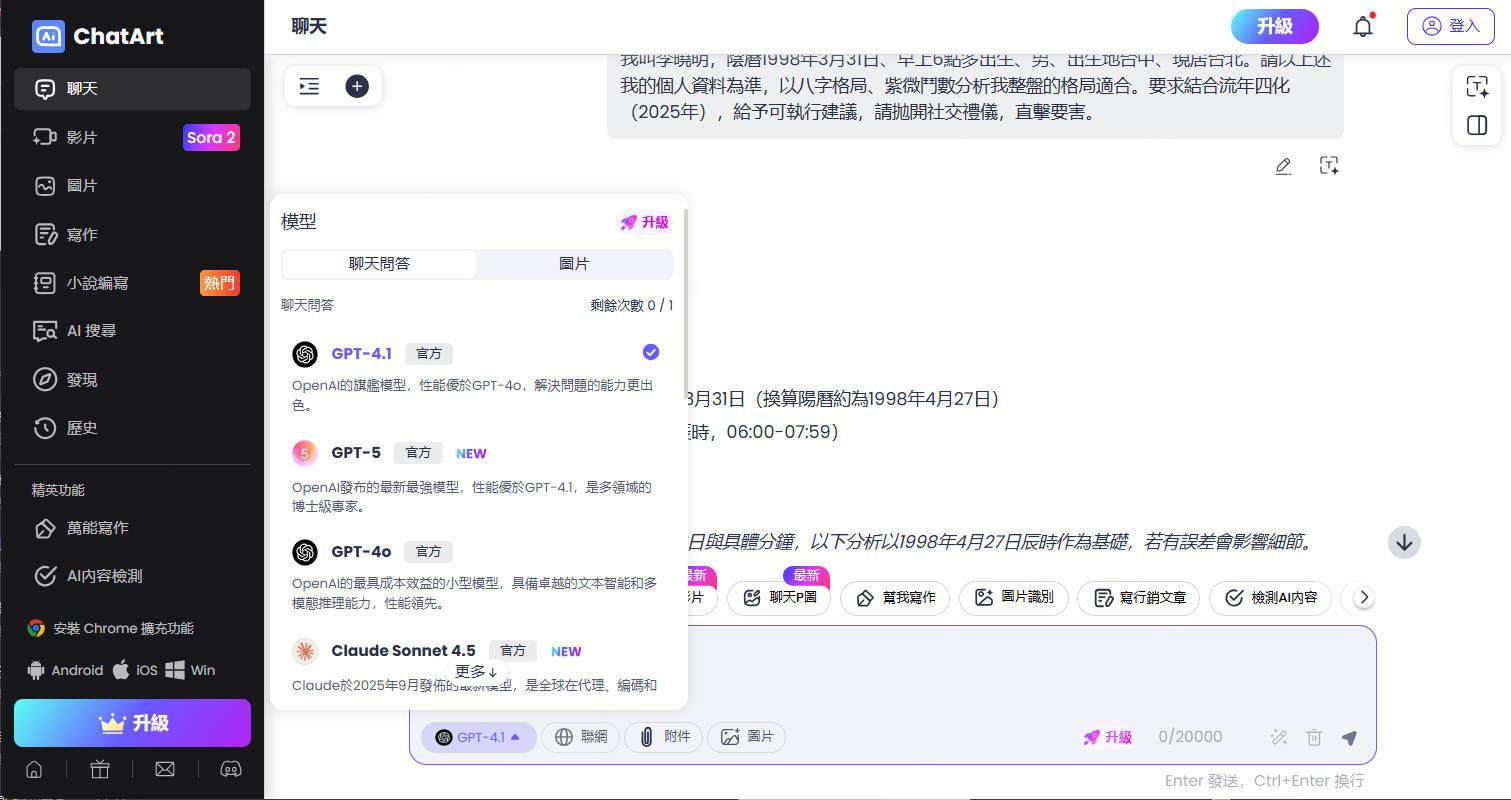Deselect the checked GPT-4.1 model

(651, 352)
